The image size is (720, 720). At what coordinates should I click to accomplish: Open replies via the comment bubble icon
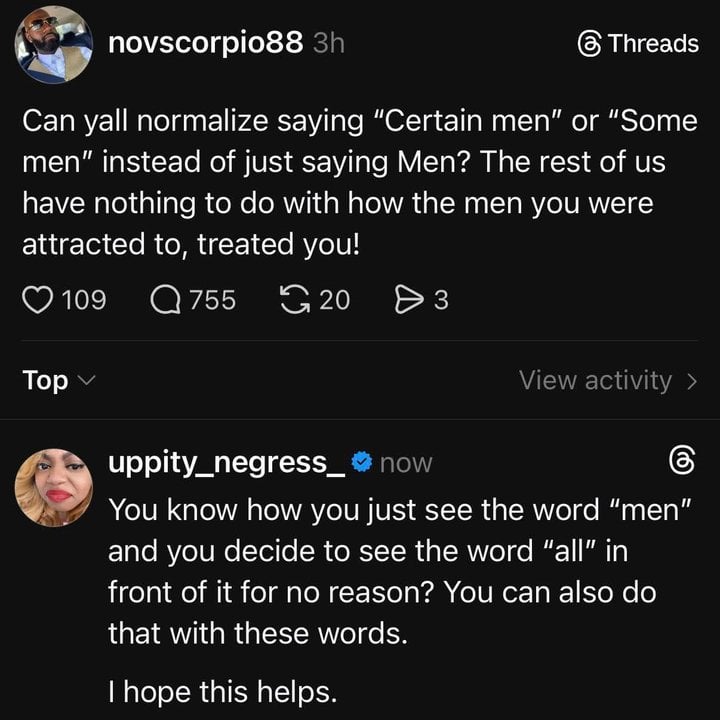tap(164, 300)
